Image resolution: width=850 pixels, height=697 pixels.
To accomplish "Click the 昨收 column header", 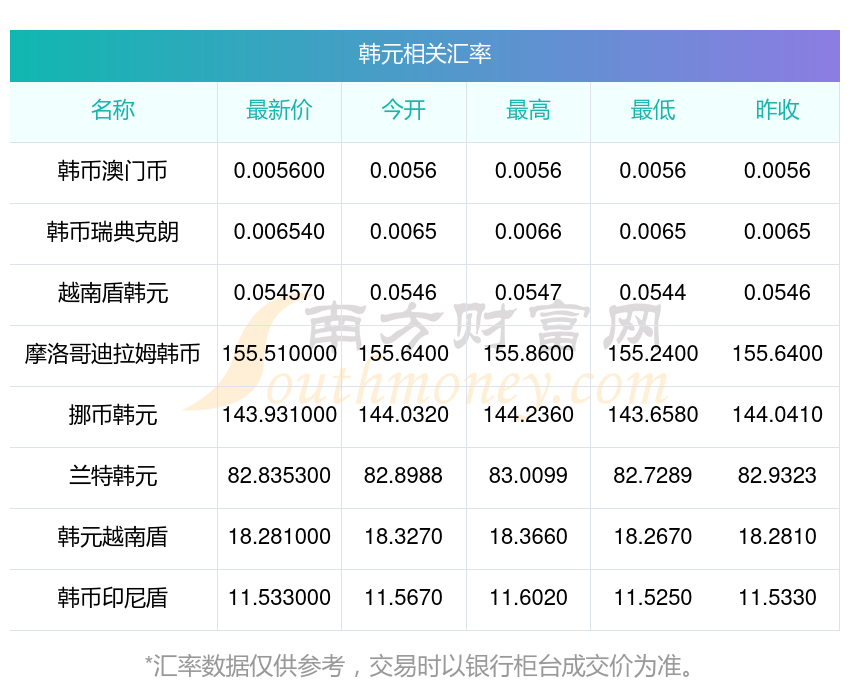I will [x=777, y=111].
